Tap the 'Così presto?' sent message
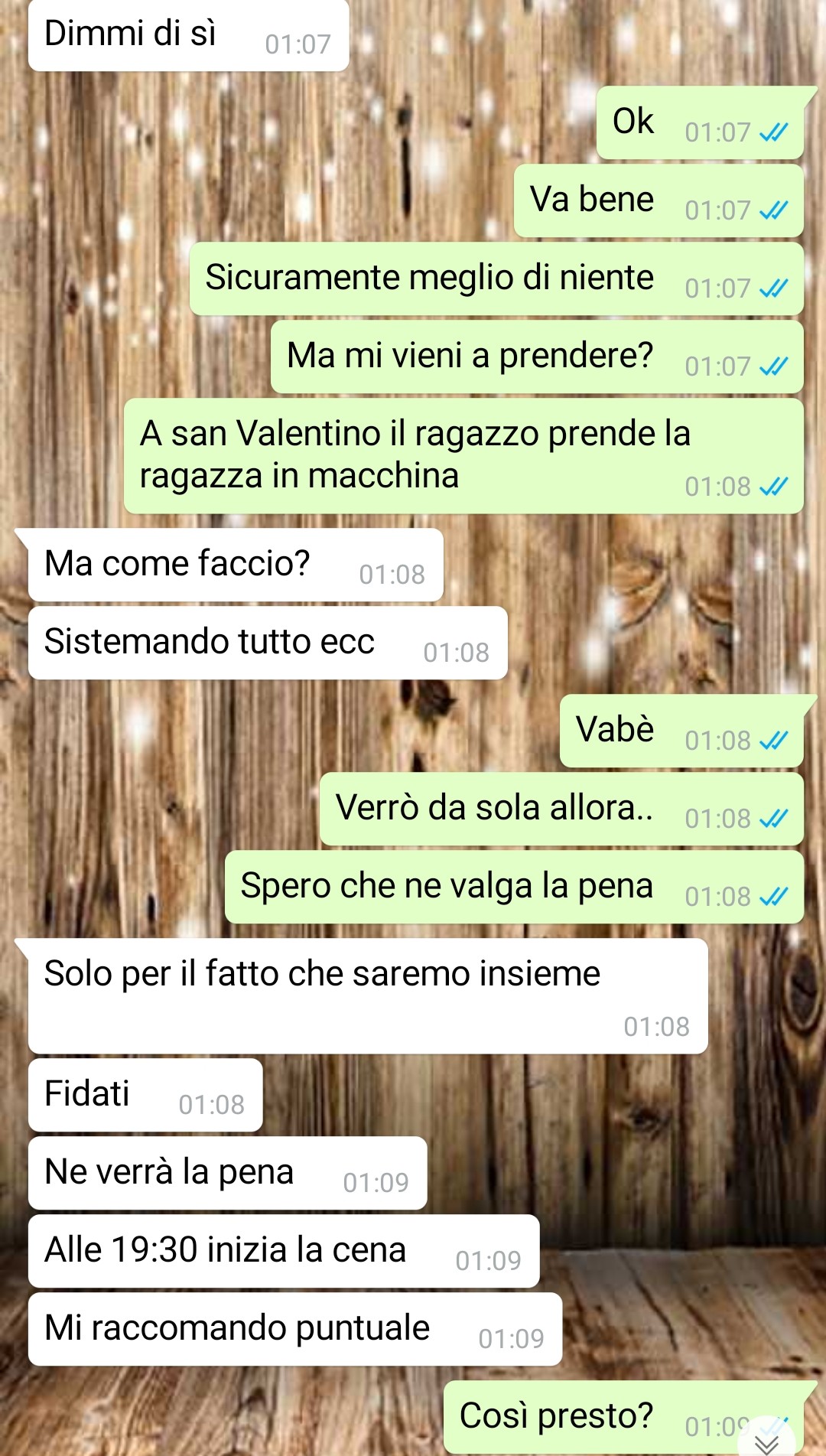Image resolution: width=826 pixels, height=1456 pixels. pos(623,1417)
